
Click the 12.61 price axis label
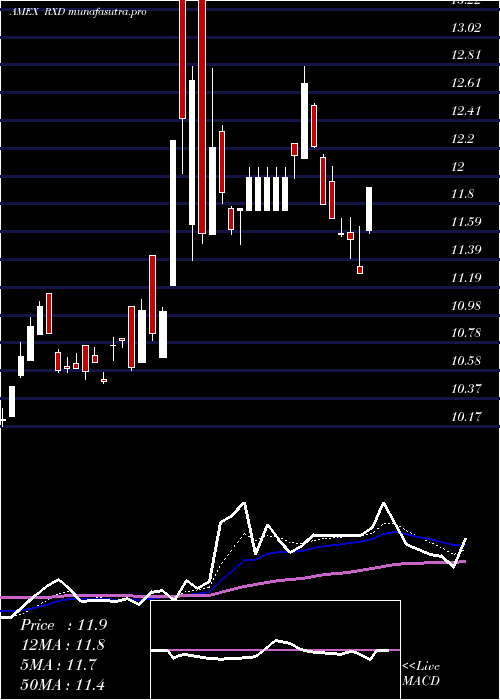point(466,83)
